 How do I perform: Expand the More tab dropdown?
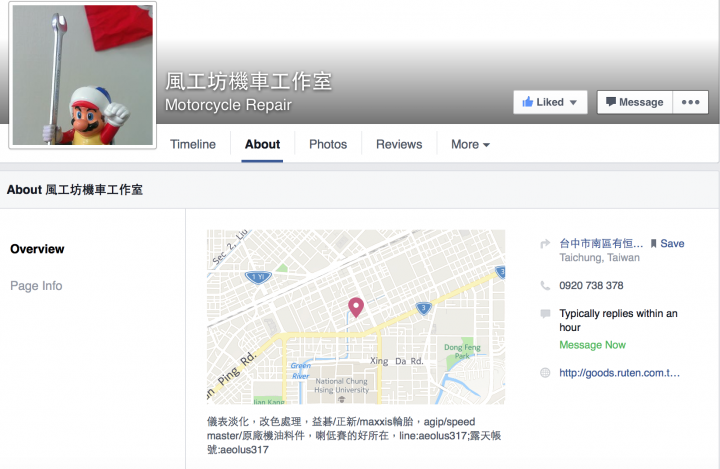click(x=470, y=144)
